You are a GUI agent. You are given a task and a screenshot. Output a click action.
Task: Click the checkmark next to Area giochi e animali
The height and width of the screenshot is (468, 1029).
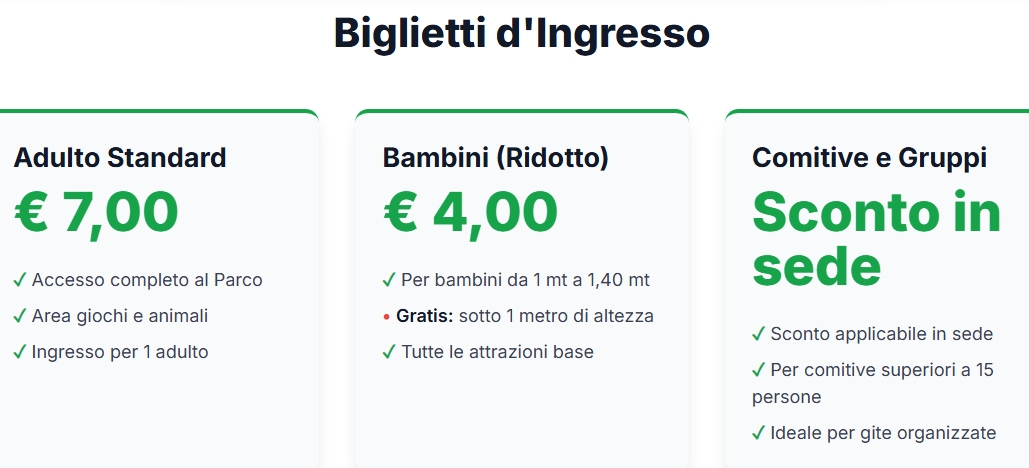[x=20, y=316]
